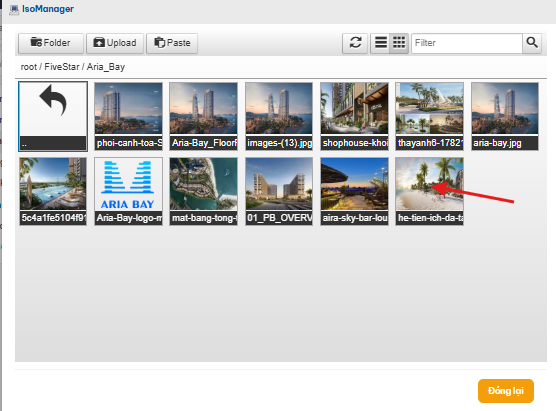Create a new Folder
Viewport: 556px width, 411px height.
(51, 43)
